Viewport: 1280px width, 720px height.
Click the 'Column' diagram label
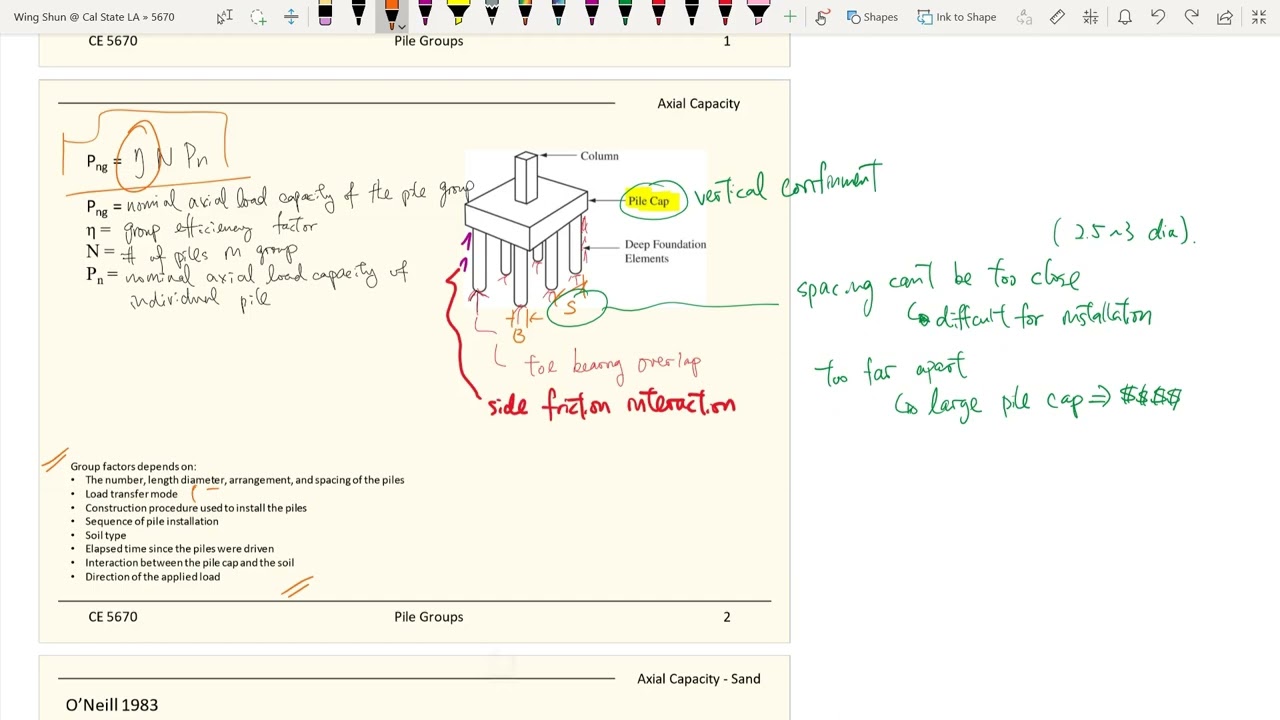point(600,156)
